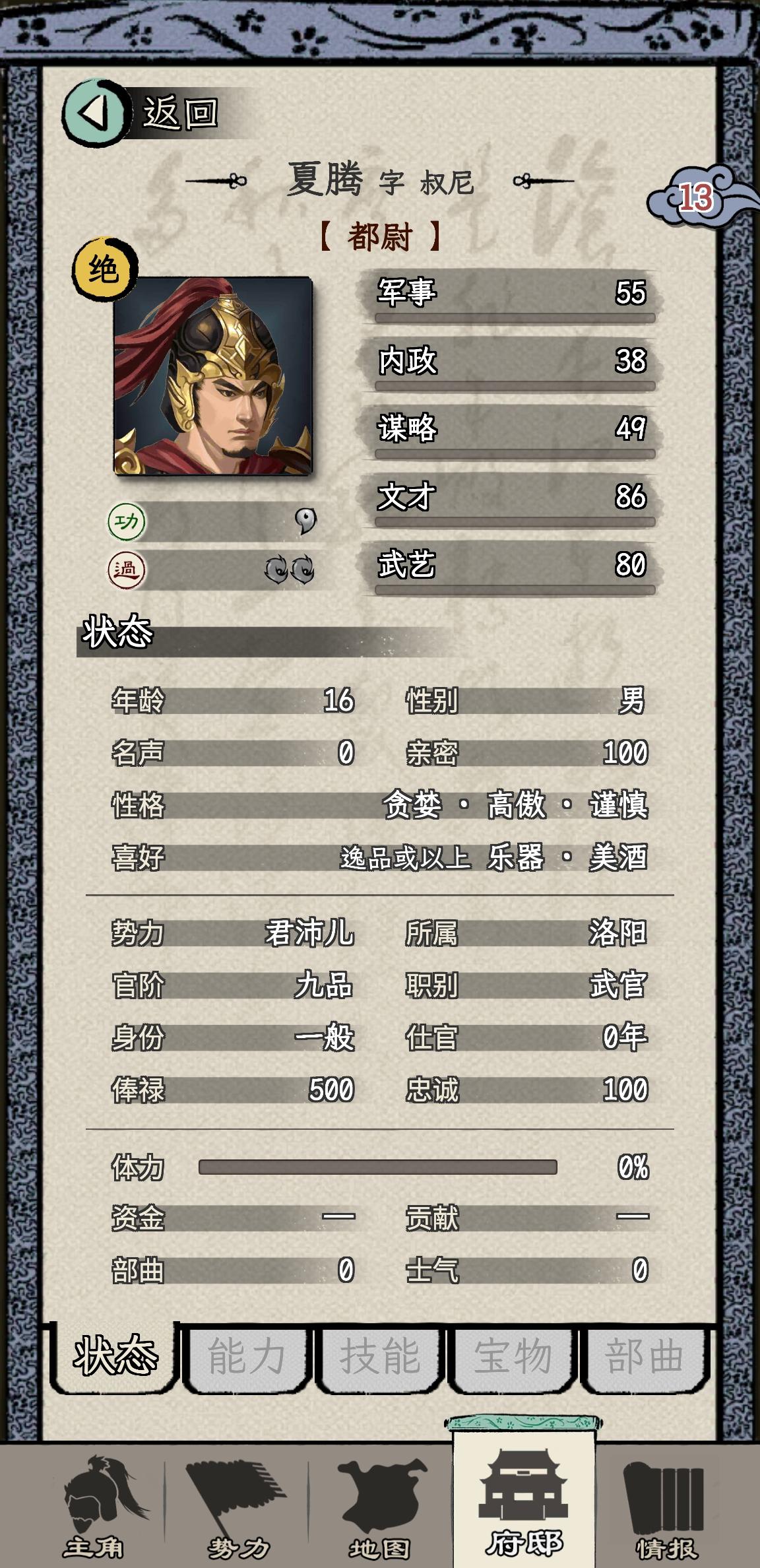Image resolution: width=760 pixels, height=1568 pixels.
Task: Switch to the 能力 tab
Action: [x=247, y=1357]
